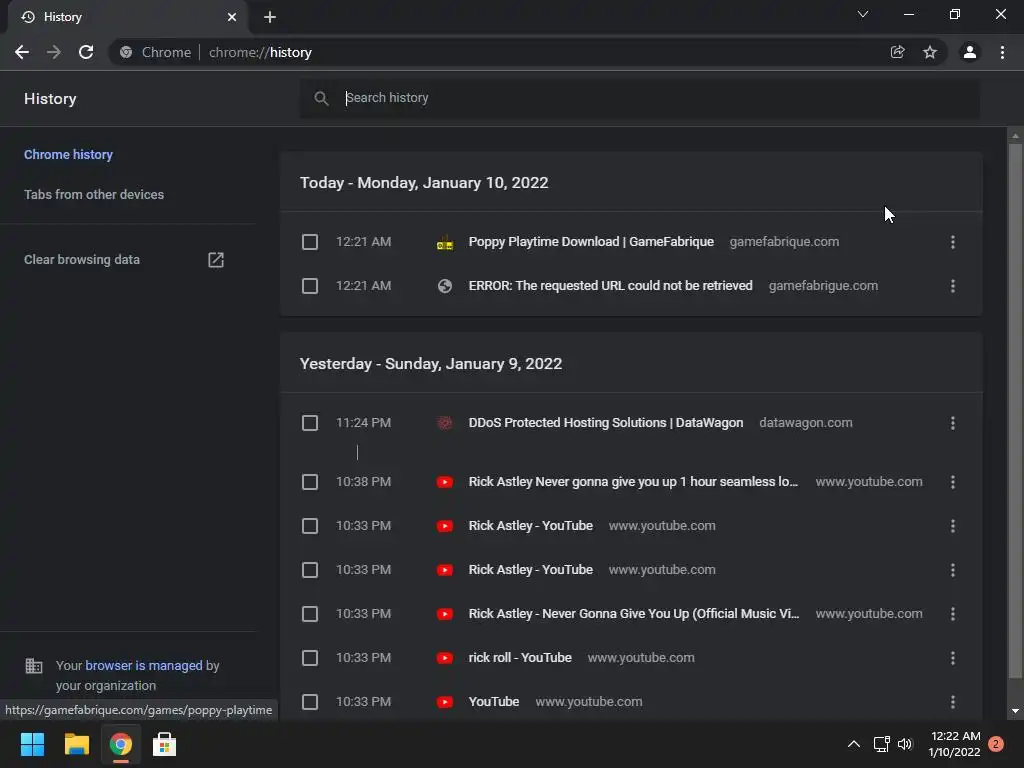Viewport: 1024px width, 768px height.
Task: Click the history page vertical scrollbar
Action: [1016, 400]
